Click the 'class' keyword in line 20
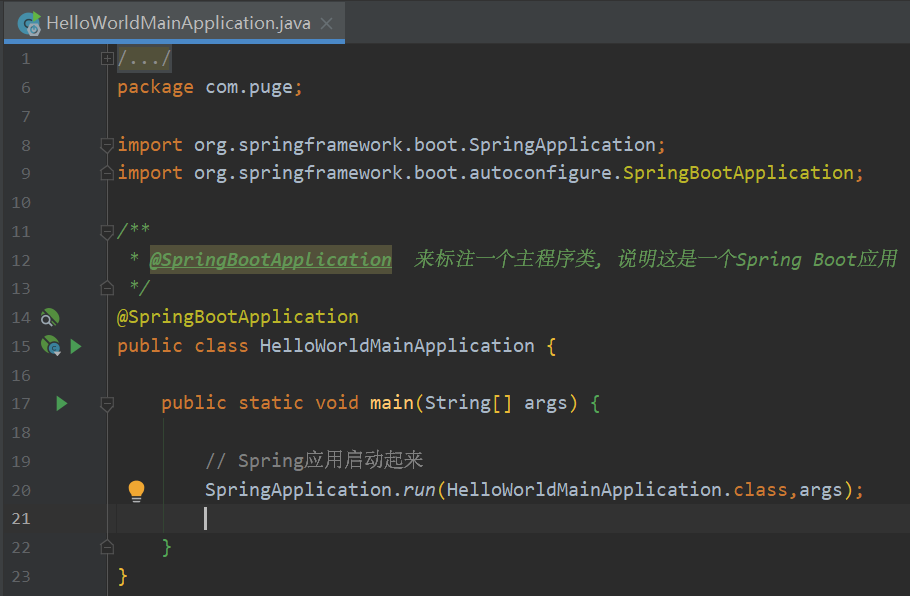Screen dimensions: 910x596 click(760, 490)
